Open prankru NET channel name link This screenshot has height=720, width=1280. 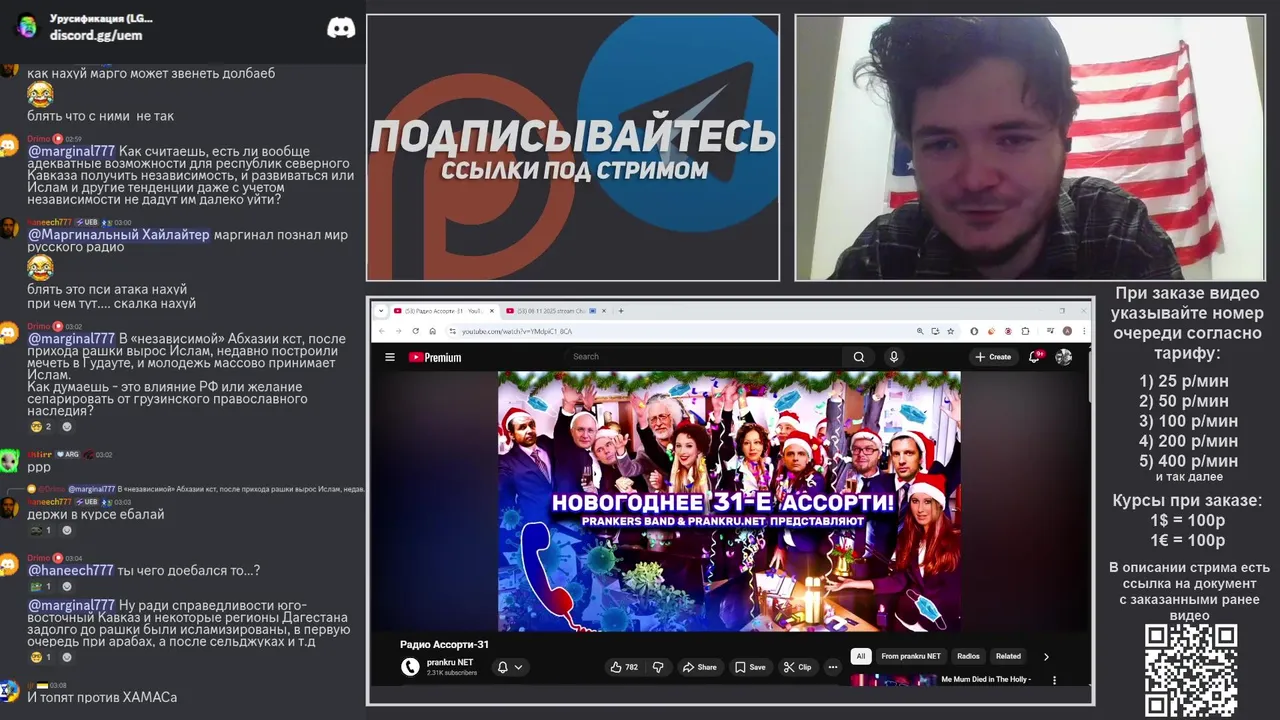pyautogui.click(x=450, y=662)
